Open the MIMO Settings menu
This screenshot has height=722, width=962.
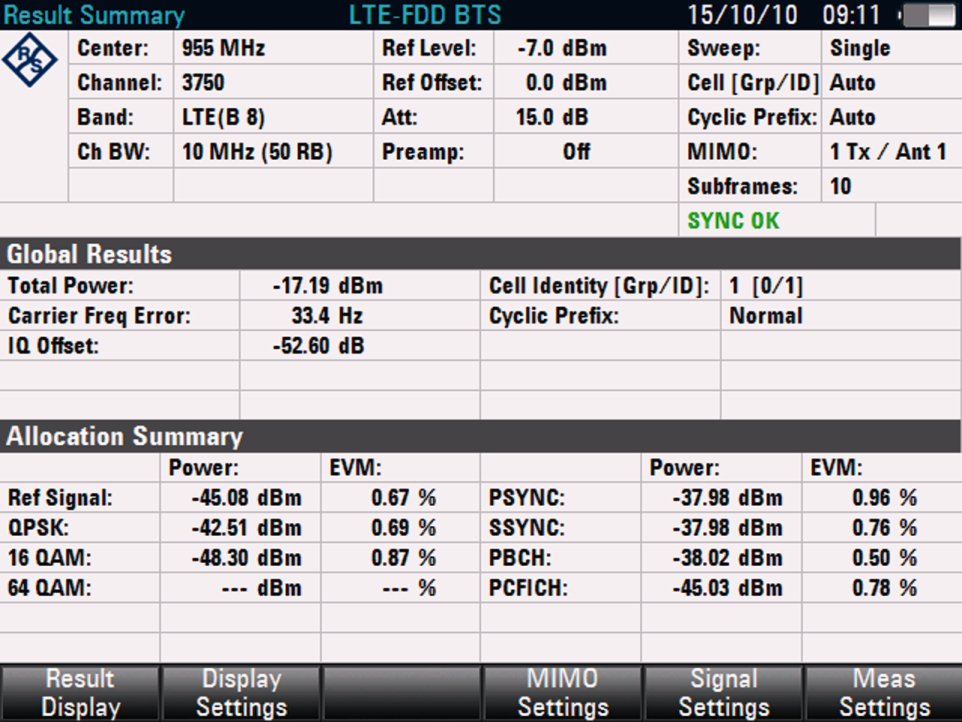coord(562,693)
